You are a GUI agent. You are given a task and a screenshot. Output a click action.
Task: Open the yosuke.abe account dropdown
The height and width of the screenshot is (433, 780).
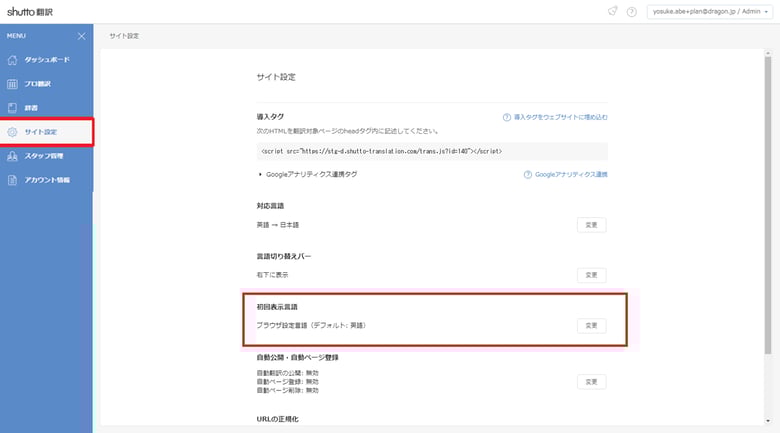[x=710, y=12]
